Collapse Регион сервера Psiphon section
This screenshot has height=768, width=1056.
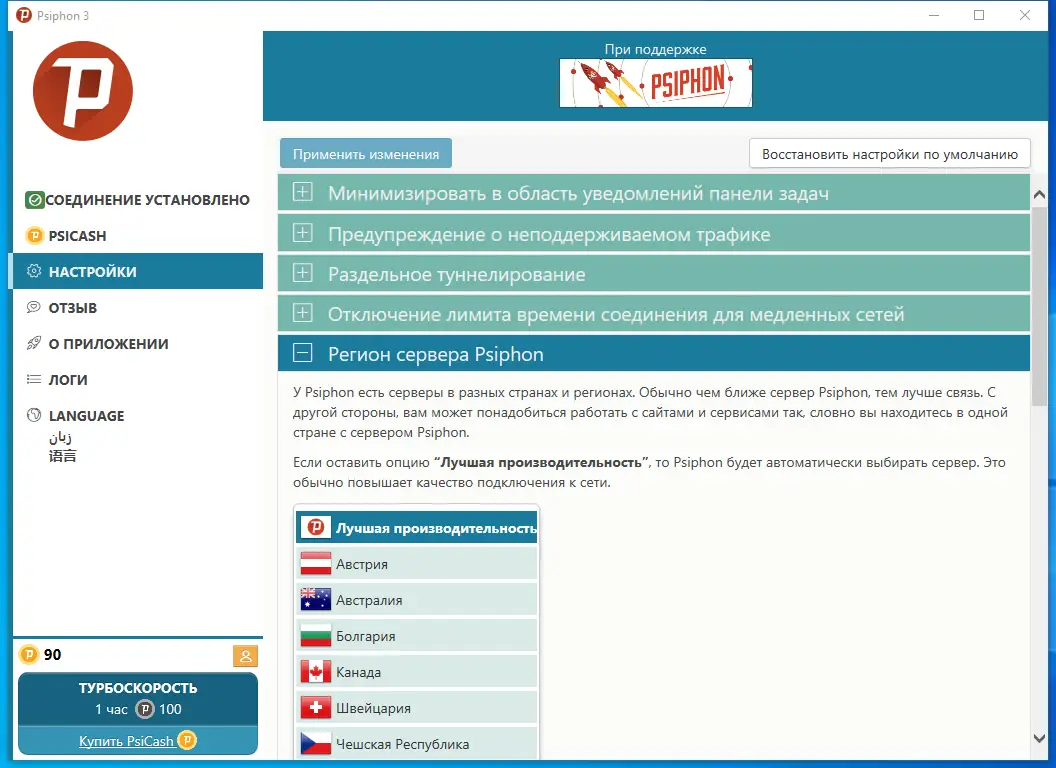click(654, 354)
